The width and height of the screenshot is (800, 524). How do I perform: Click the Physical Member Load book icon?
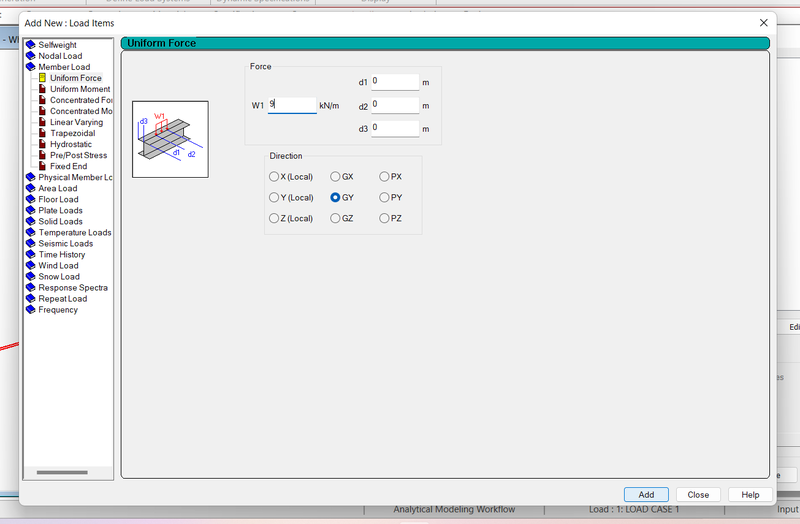(x=31, y=178)
